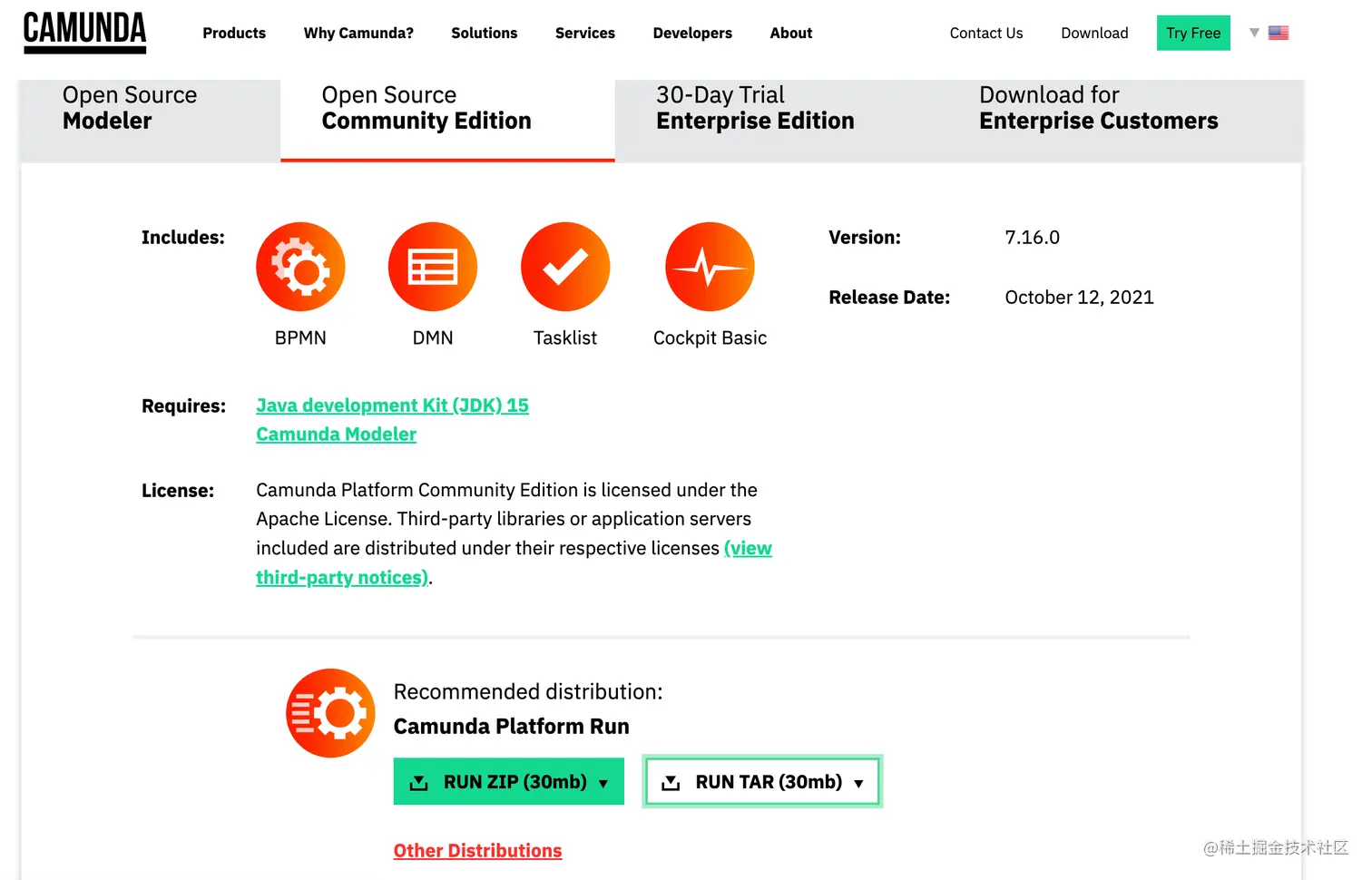Open the Products menu

click(234, 33)
